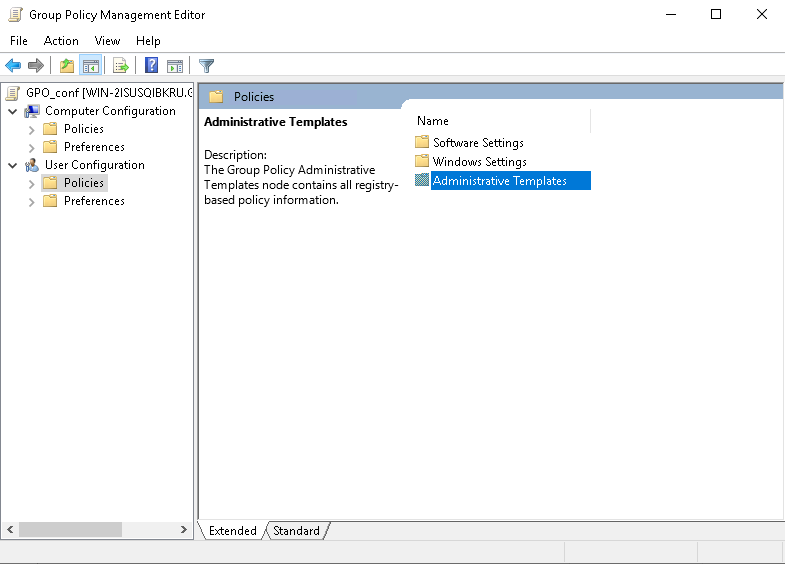This screenshot has width=785, height=564.
Task: Open Help using the question mark icon
Action: 152,66
